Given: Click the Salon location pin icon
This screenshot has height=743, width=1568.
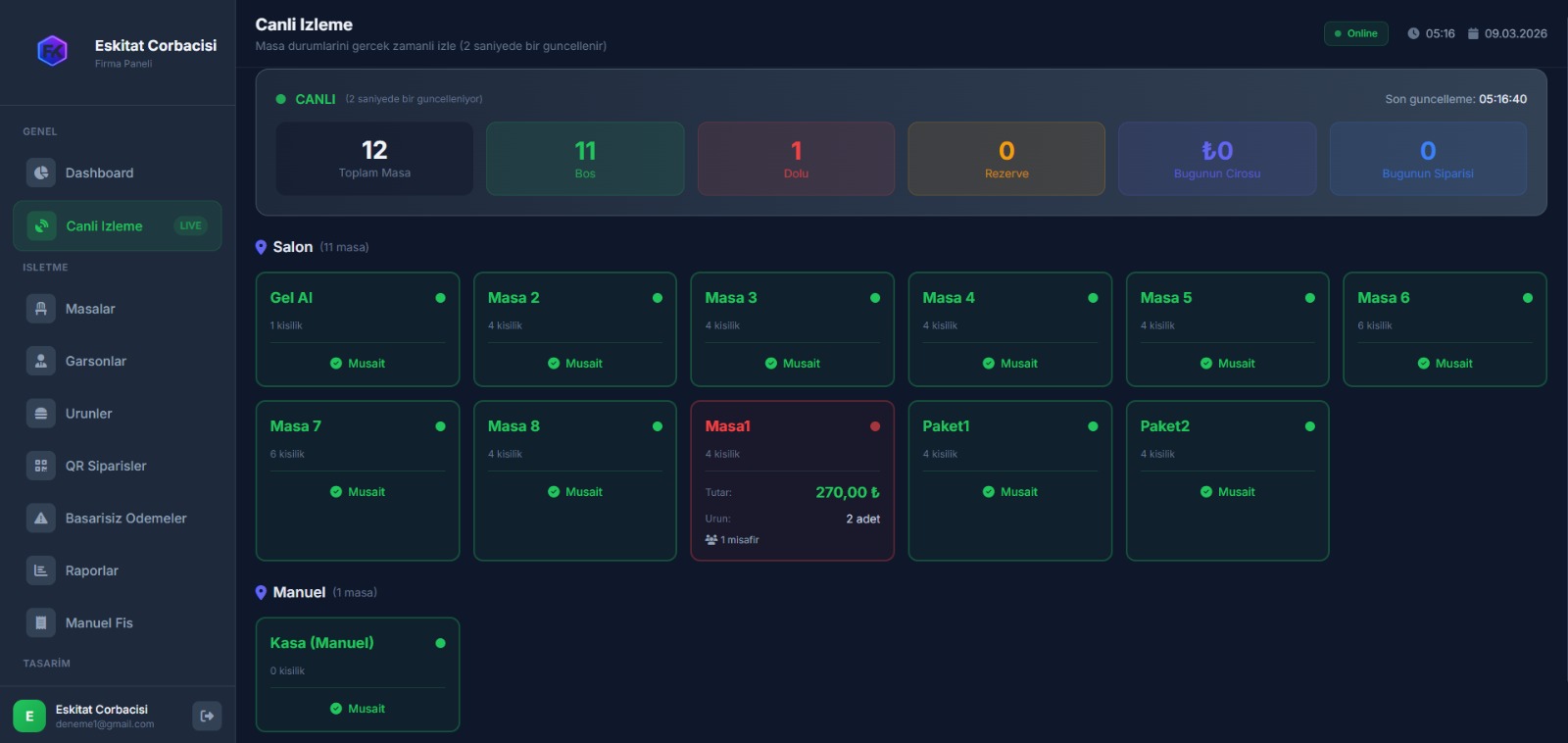Looking at the screenshot, I should pos(261,247).
